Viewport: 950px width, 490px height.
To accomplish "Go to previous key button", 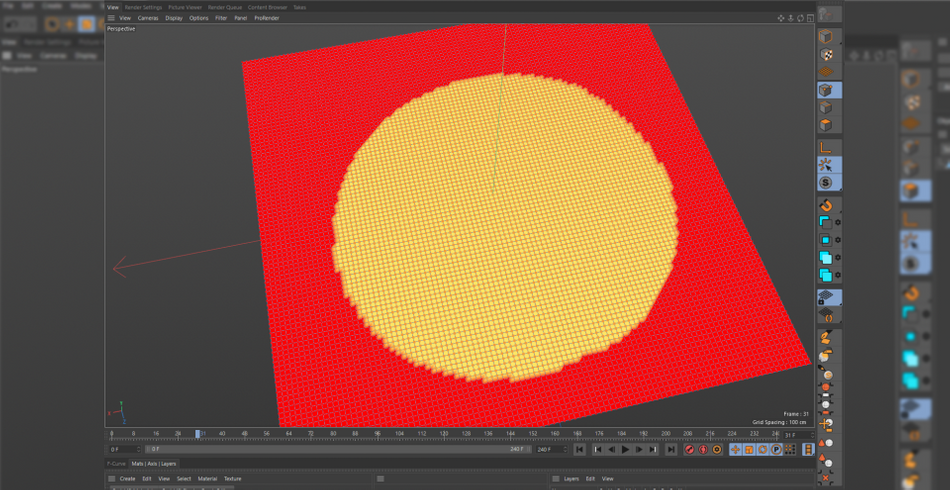I will pyautogui.click(x=597, y=449).
